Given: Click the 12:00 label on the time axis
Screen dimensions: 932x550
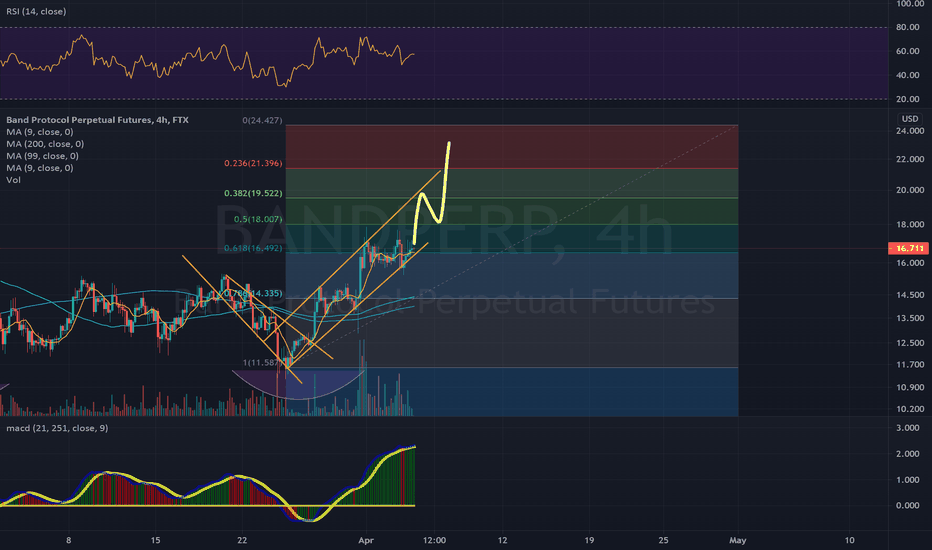Looking at the screenshot, I should (x=434, y=540).
